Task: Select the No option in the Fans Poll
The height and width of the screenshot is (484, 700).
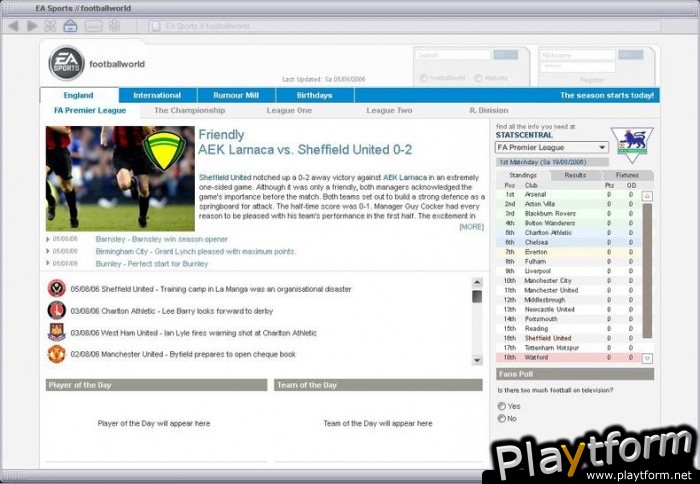Action: tap(502, 418)
